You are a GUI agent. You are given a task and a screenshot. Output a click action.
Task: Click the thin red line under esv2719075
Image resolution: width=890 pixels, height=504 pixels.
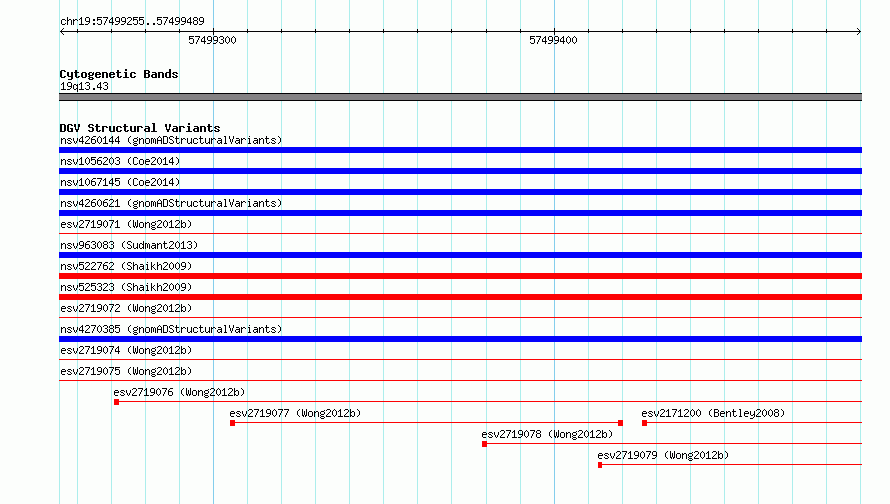coord(460,380)
